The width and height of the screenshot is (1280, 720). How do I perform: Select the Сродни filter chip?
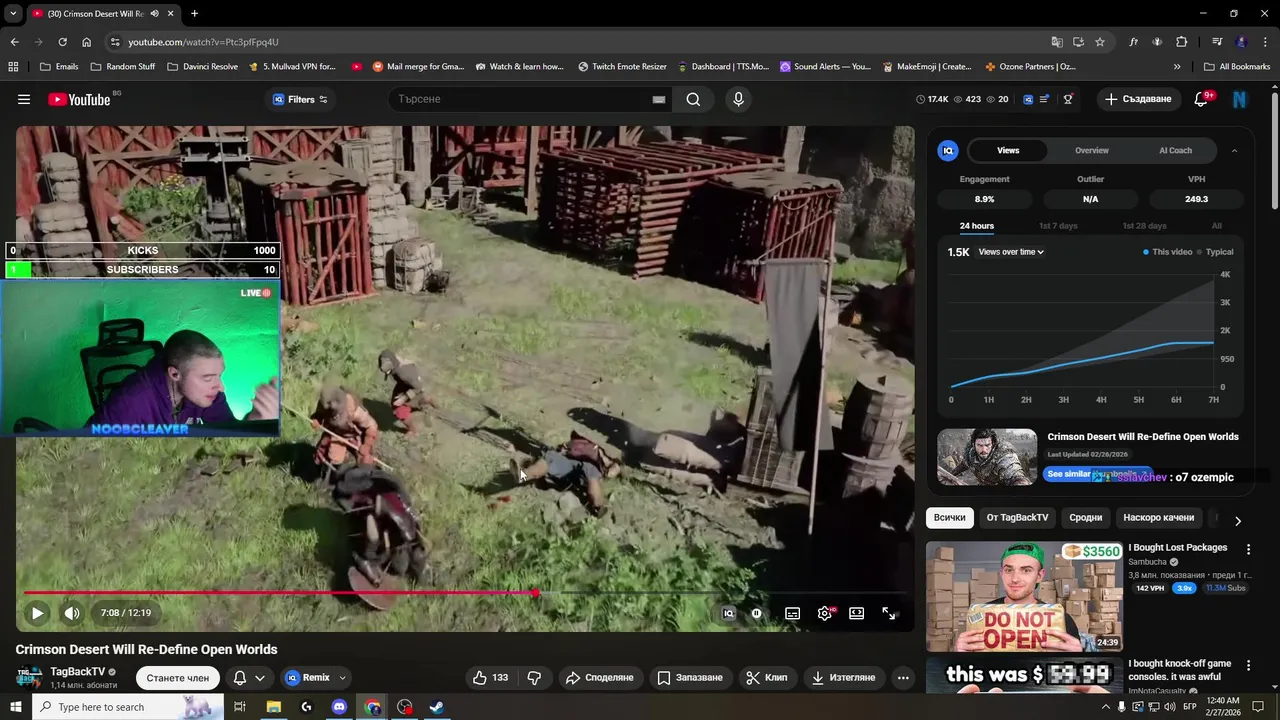click(x=1085, y=517)
